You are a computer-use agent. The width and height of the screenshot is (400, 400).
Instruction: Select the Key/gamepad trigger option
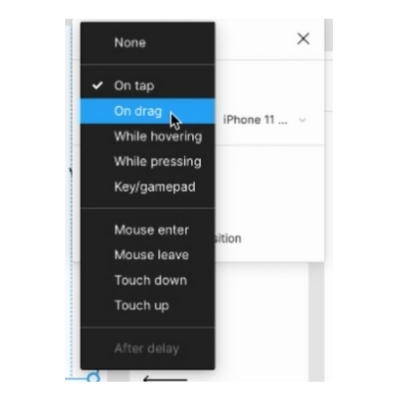148,187
